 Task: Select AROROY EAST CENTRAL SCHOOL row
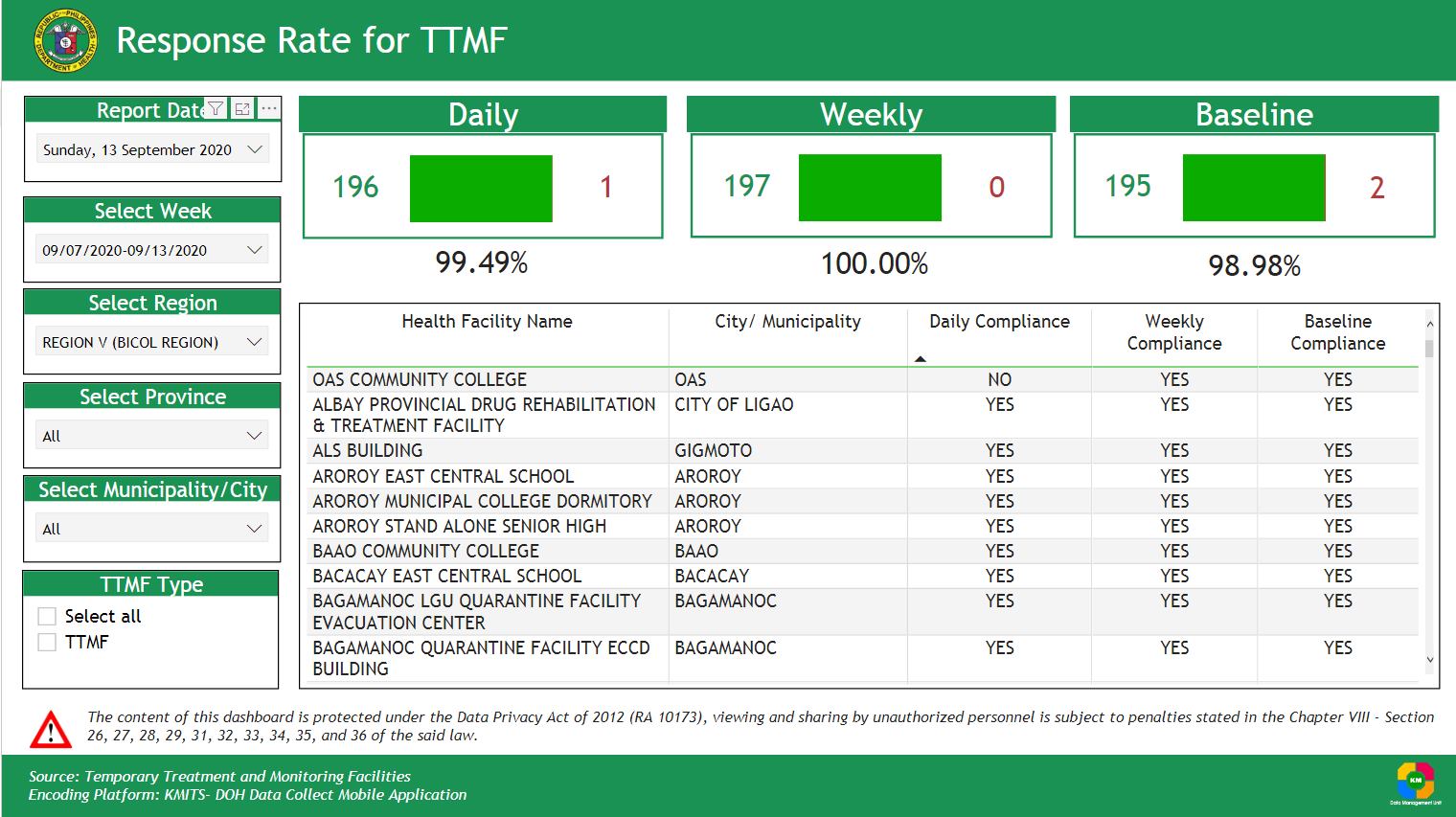point(862,476)
